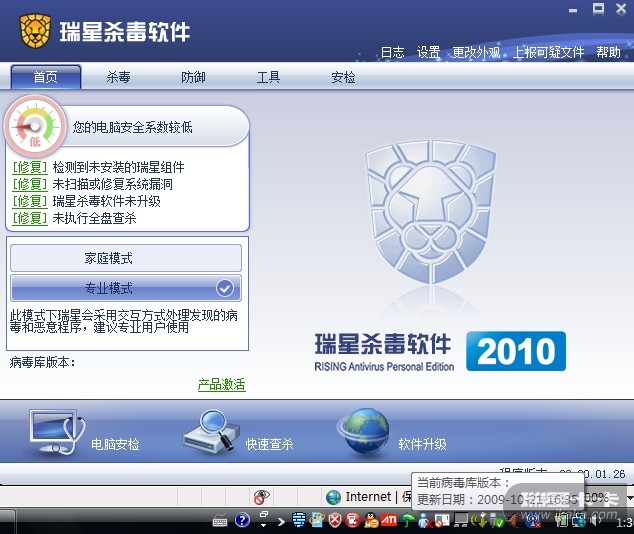
Task: Switch to the 杀毒 tab
Action: (118, 77)
